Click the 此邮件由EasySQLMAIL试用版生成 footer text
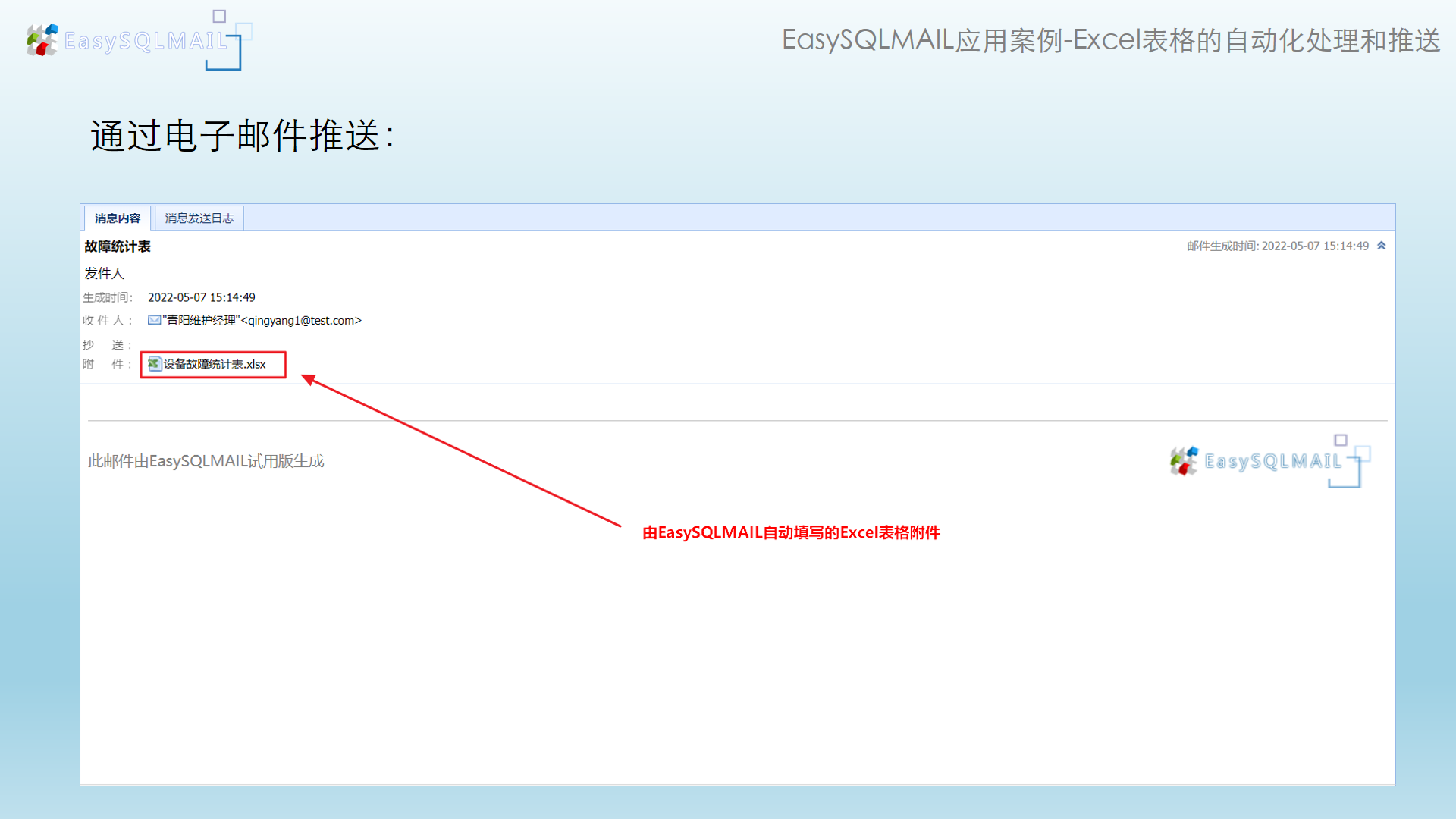The width and height of the screenshot is (1456, 819). pyautogui.click(x=206, y=461)
